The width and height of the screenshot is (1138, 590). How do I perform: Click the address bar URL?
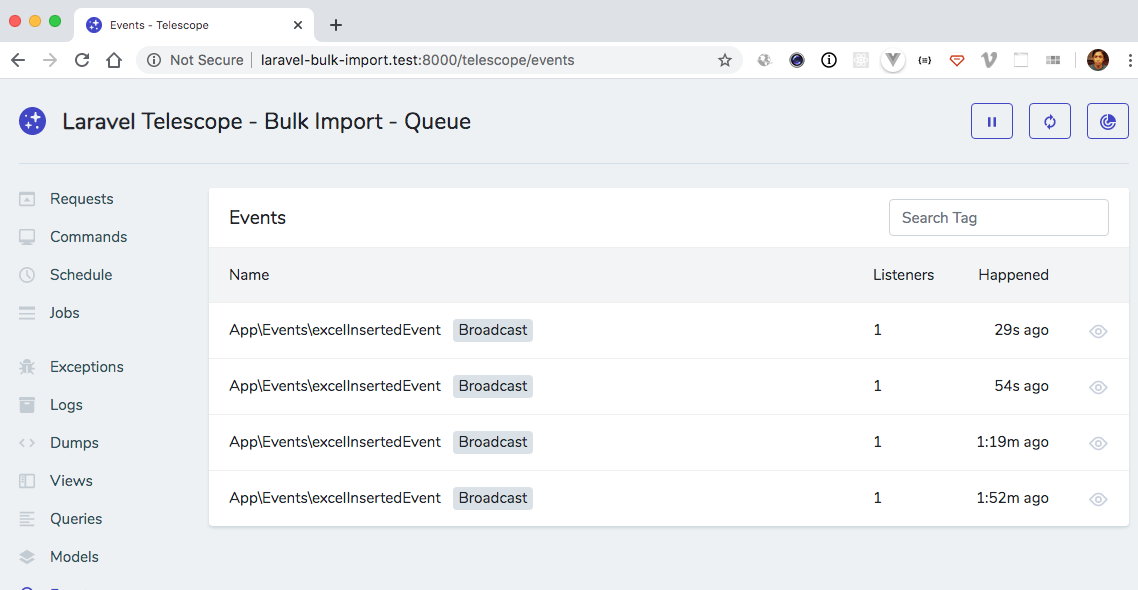[x=417, y=60]
